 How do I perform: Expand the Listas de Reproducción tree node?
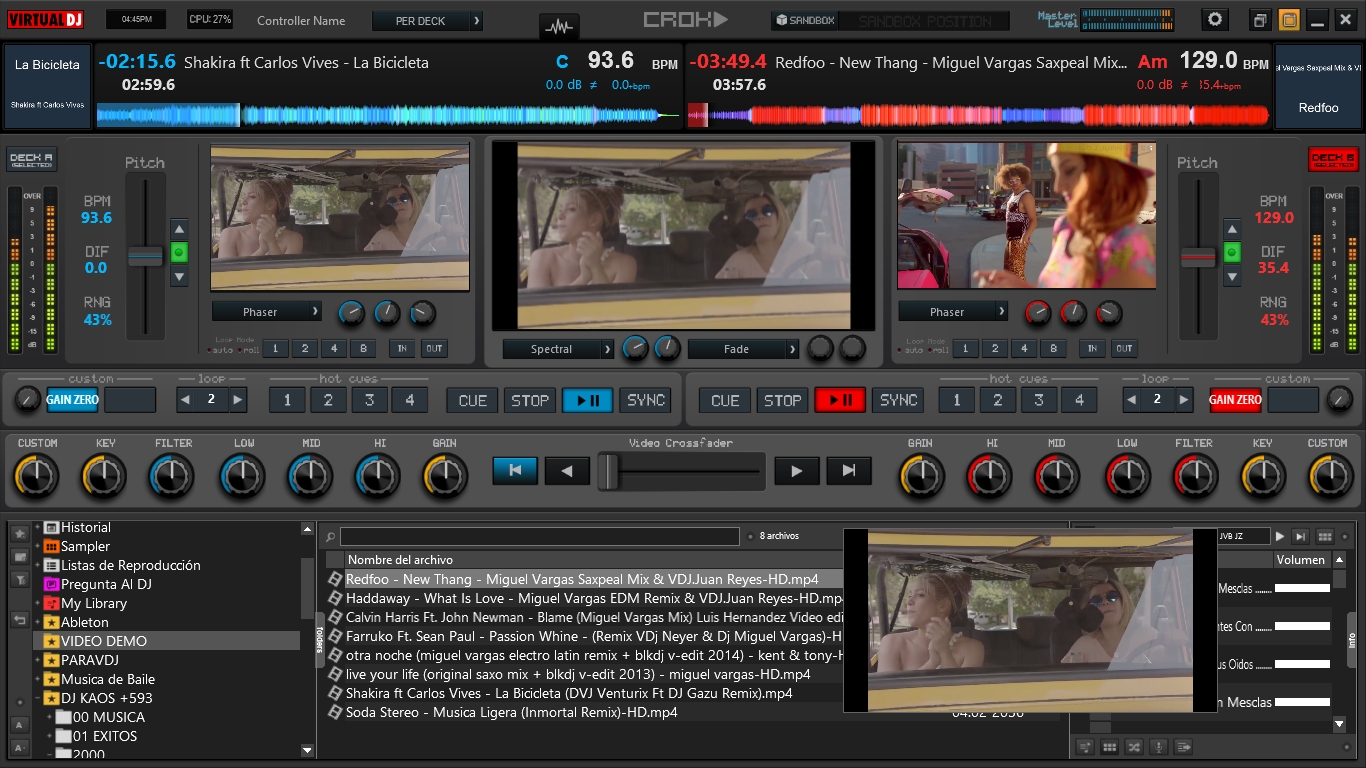(x=38, y=565)
